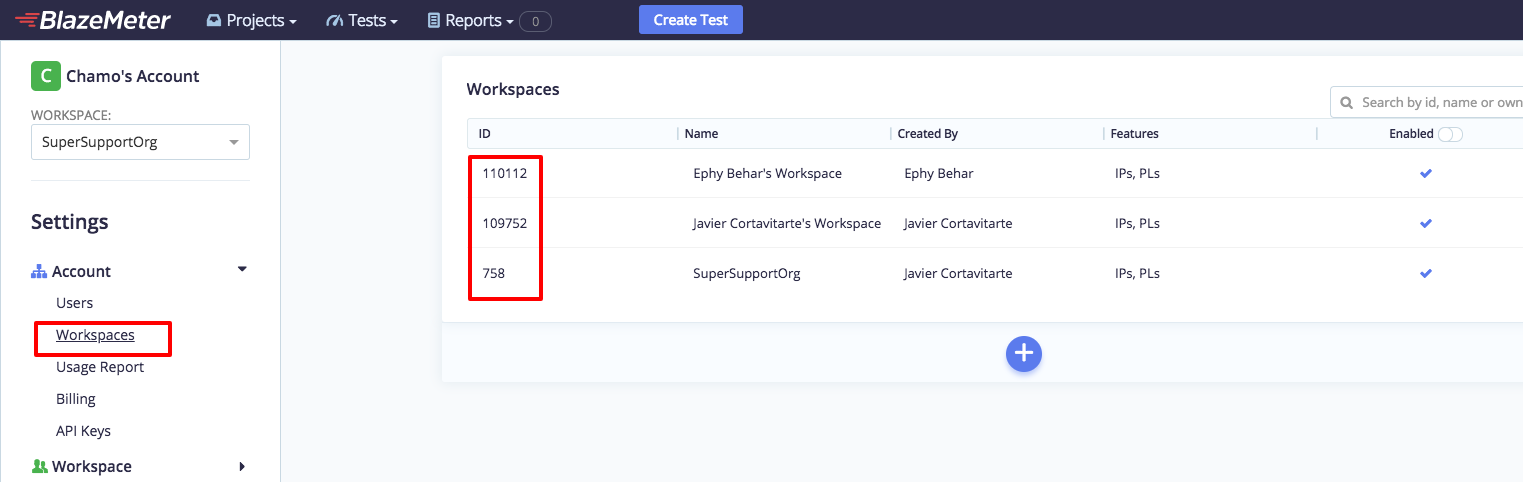This screenshot has height=482, width=1523.
Task: Sort by the ID column header
Action: coord(485,133)
